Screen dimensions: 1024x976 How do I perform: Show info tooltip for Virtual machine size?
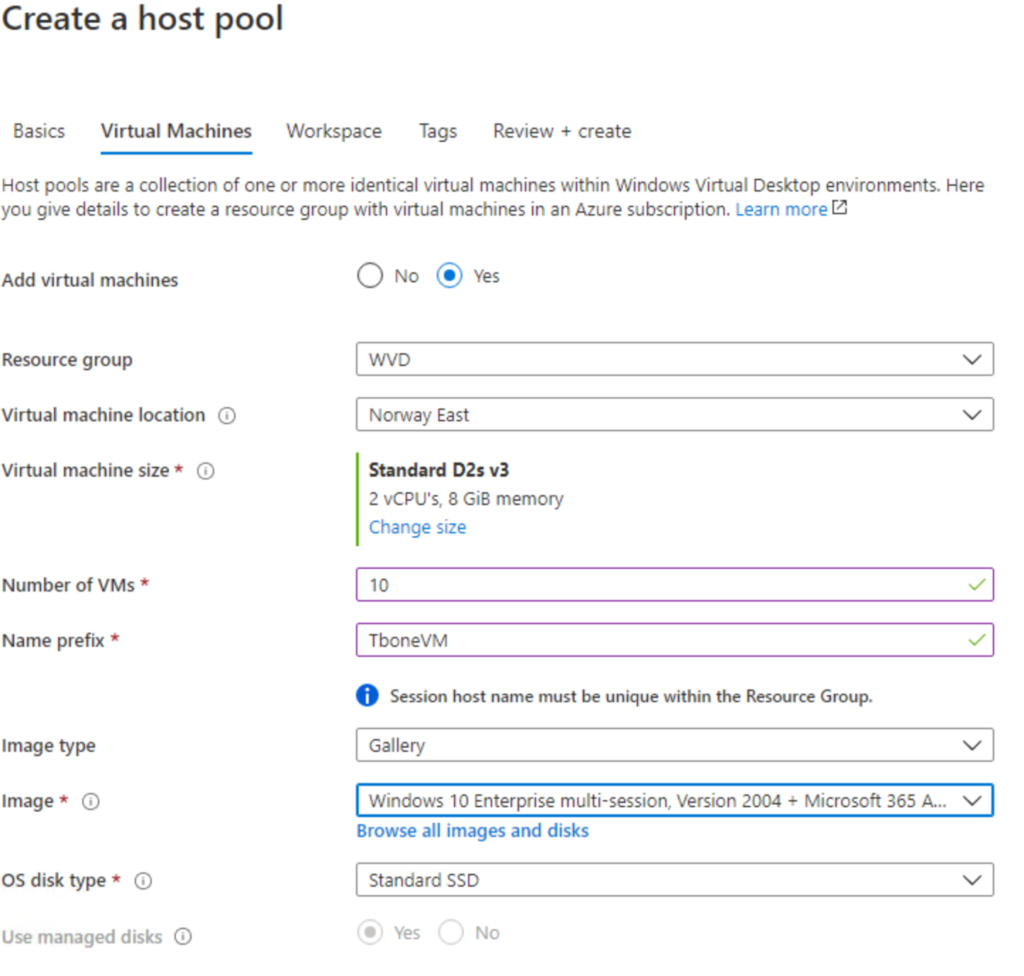[x=206, y=471]
